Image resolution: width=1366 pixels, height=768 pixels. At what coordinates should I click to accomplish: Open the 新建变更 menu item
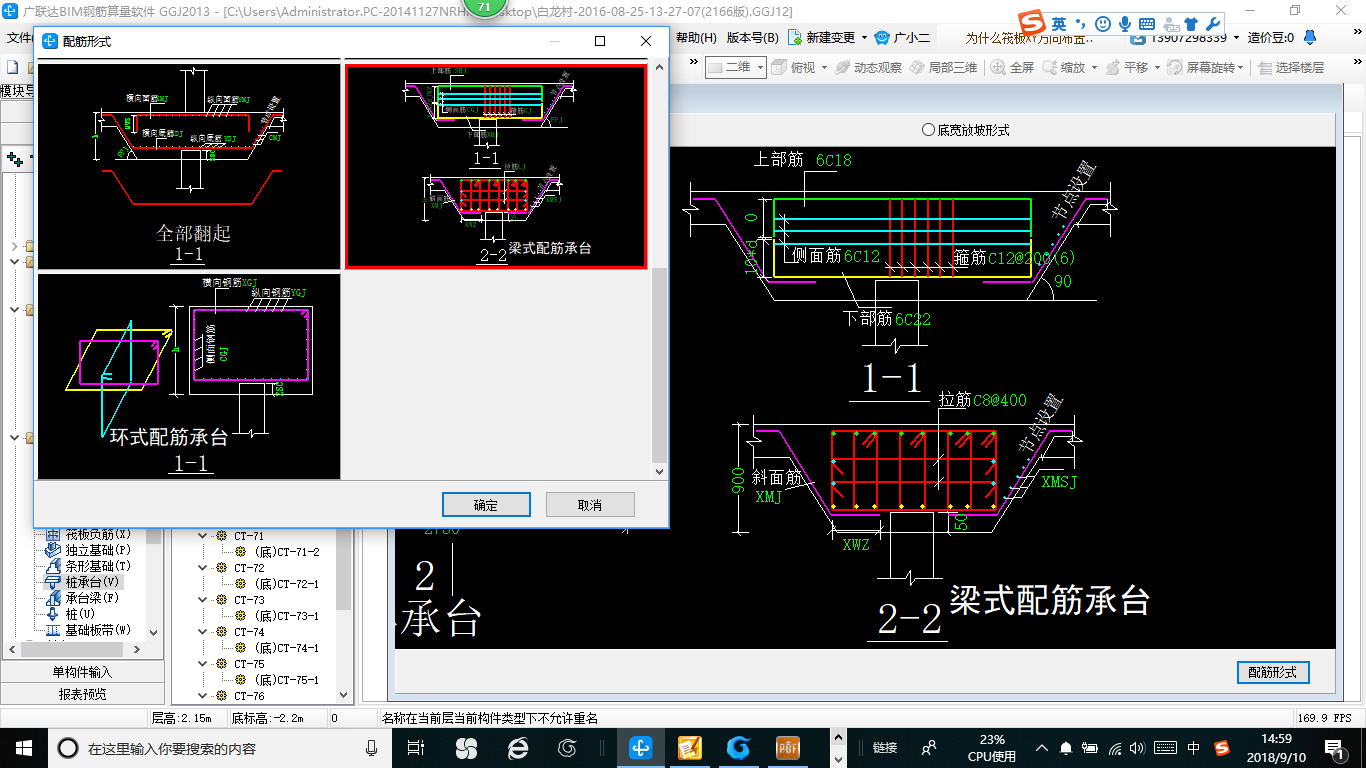(x=827, y=38)
